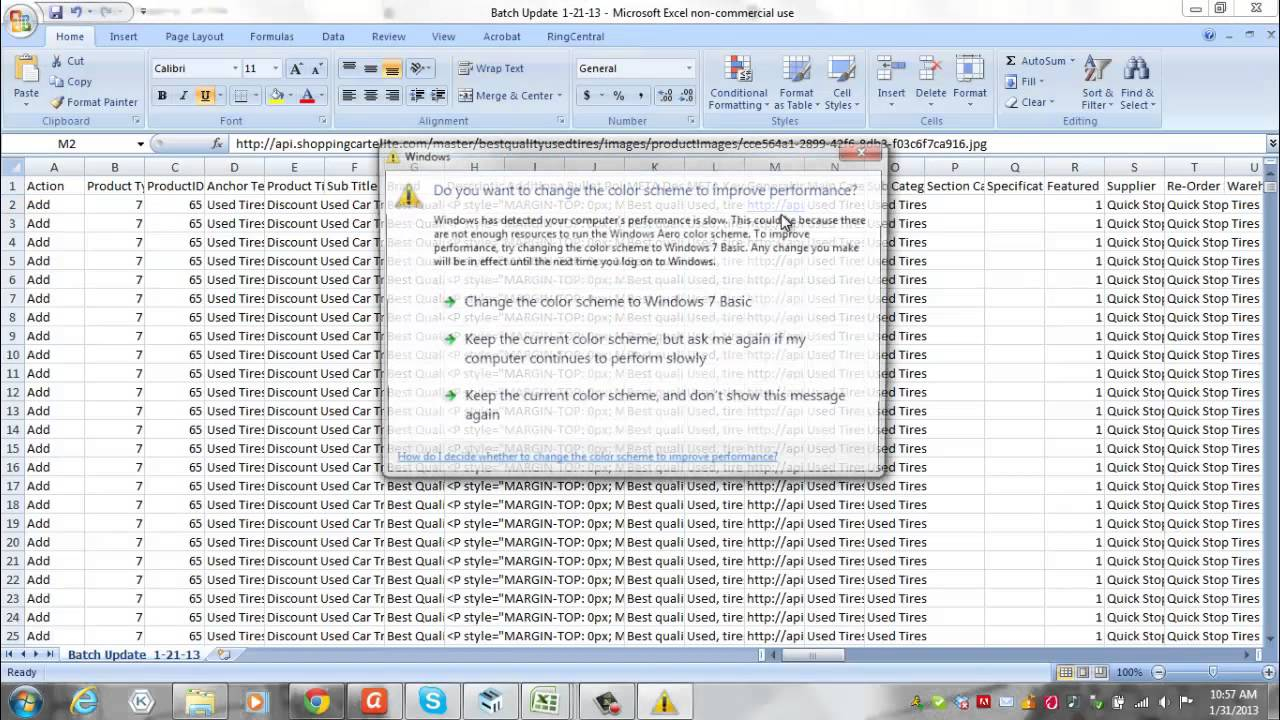The image size is (1280, 720).
Task: Open the Clear dropdown
Action: pyautogui.click(x=1032, y=102)
